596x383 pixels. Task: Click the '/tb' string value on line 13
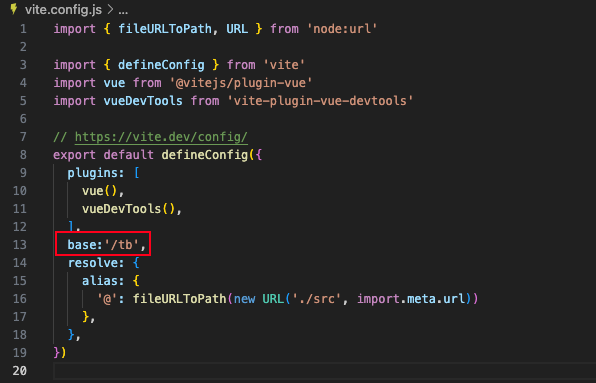point(122,245)
